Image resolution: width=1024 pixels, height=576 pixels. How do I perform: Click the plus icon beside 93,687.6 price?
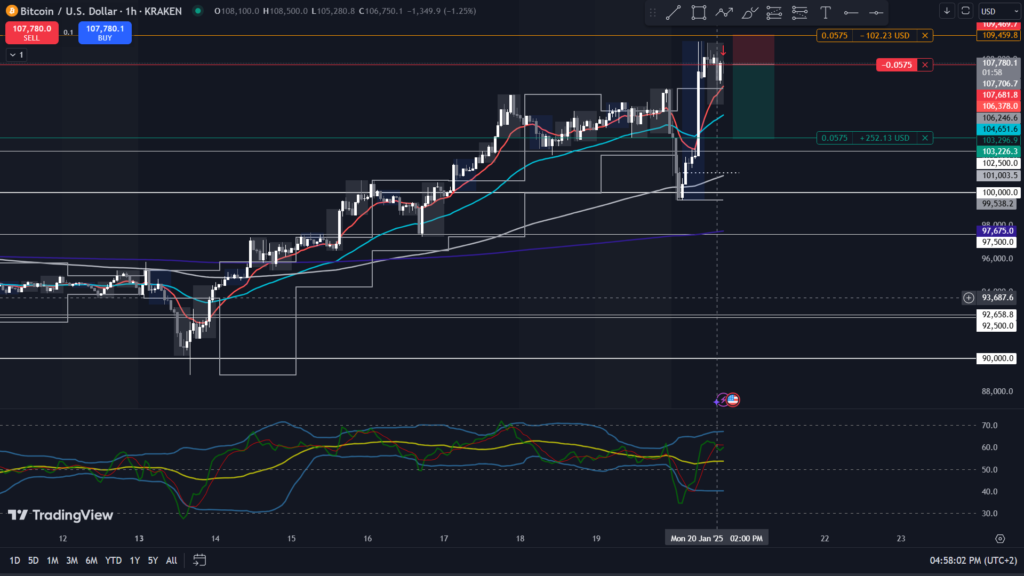pyautogui.click(x=968, y=297)
